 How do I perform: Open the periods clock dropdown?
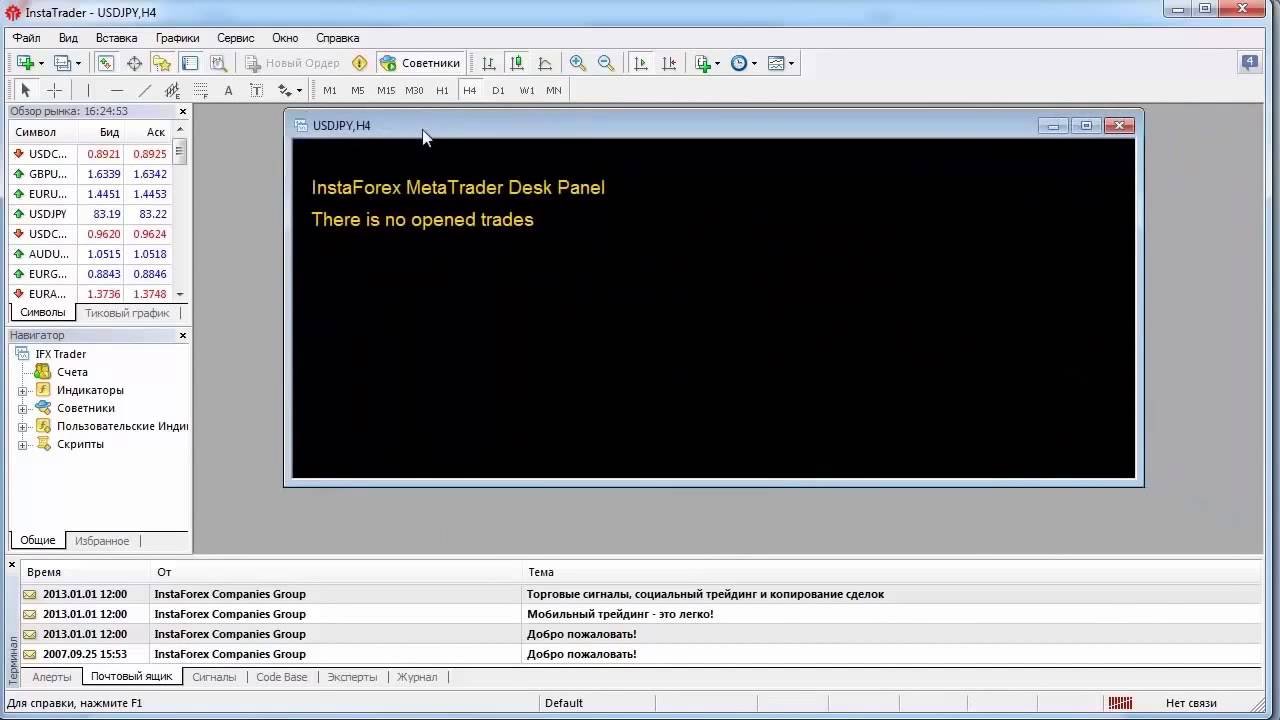click(743, 63)
